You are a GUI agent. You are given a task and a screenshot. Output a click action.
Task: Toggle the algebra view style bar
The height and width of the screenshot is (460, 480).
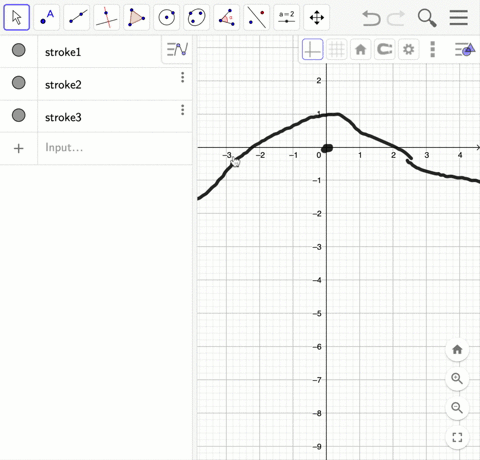177,49
